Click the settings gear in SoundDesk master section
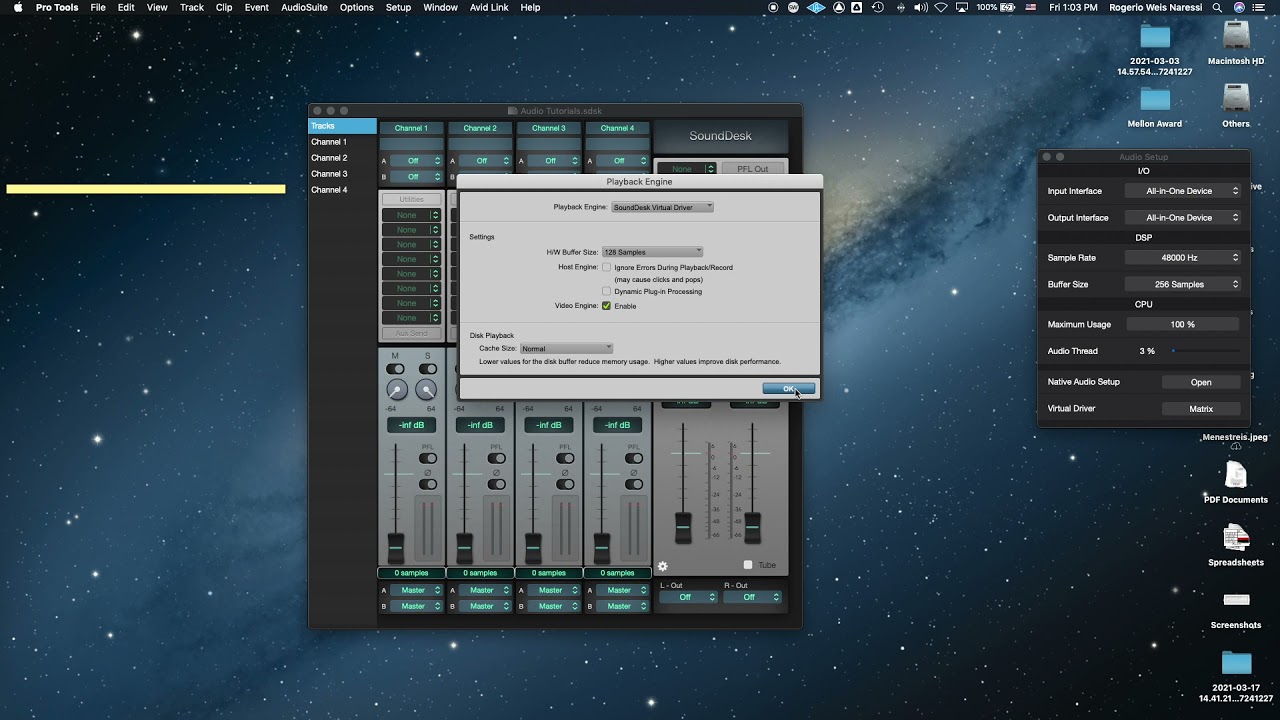1280x720 pixels. pos(662,566)
